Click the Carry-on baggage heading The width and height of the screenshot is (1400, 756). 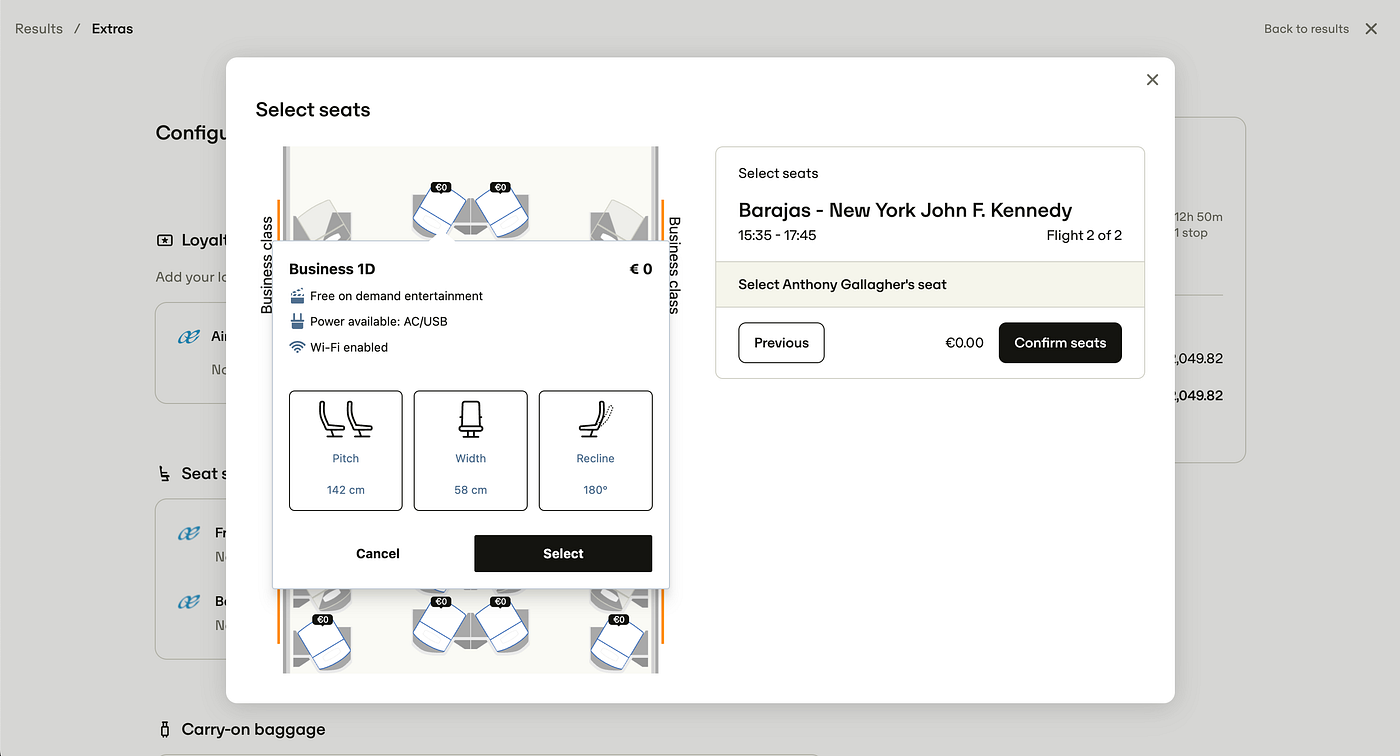point(253,730)
